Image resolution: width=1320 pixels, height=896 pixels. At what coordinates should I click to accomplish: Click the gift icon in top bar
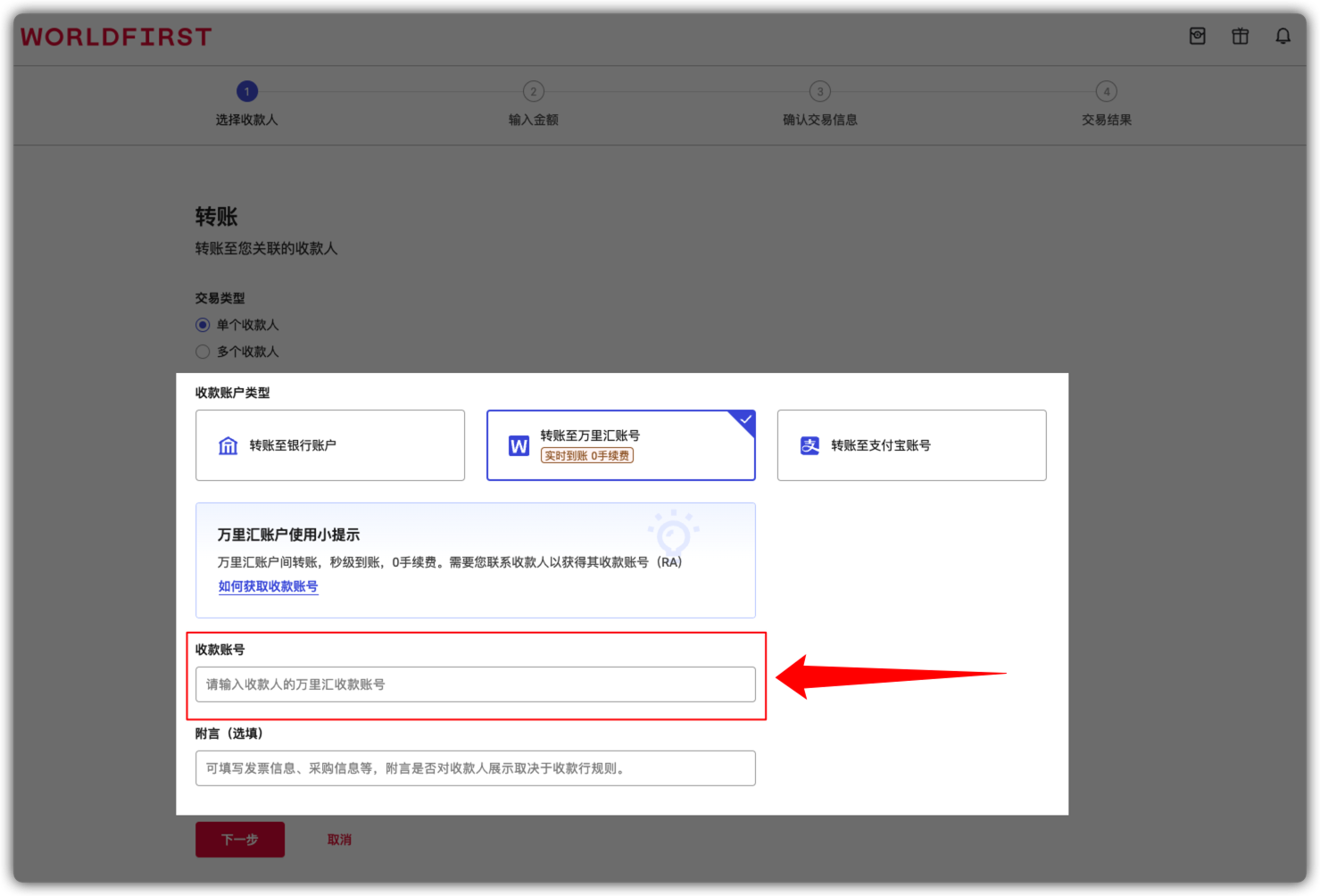pos(1240,36)
